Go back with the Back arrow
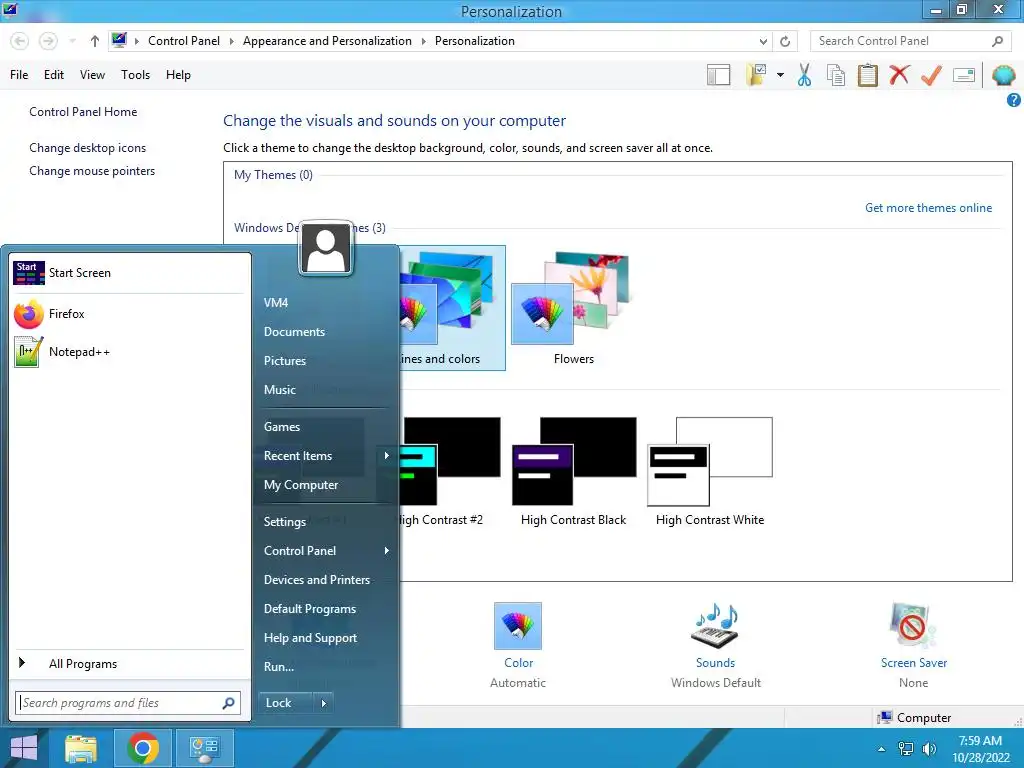The width and height of the screenshot is (1024, 768). pos(20,41)
